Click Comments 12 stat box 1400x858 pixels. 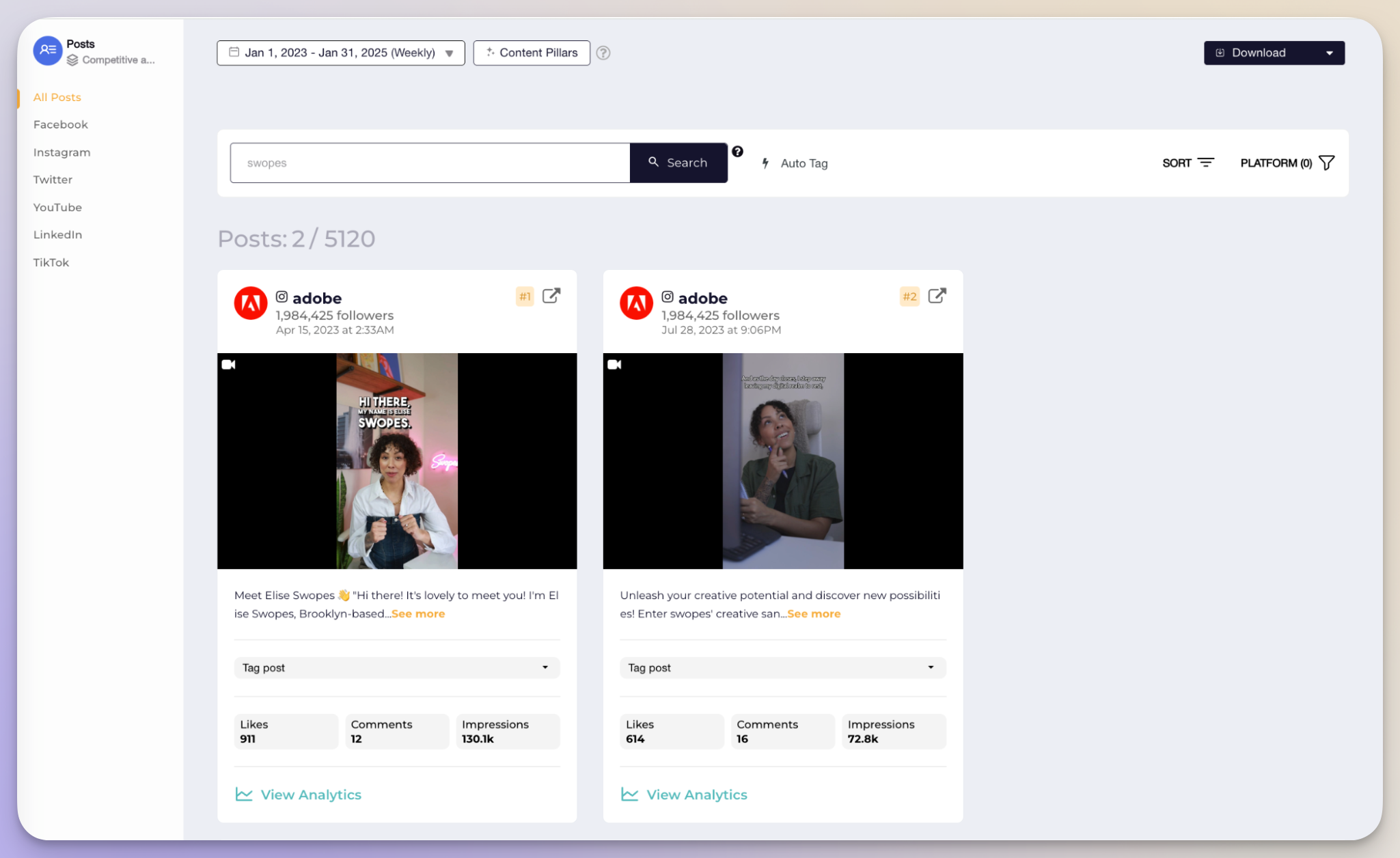[x=397, y=731]
